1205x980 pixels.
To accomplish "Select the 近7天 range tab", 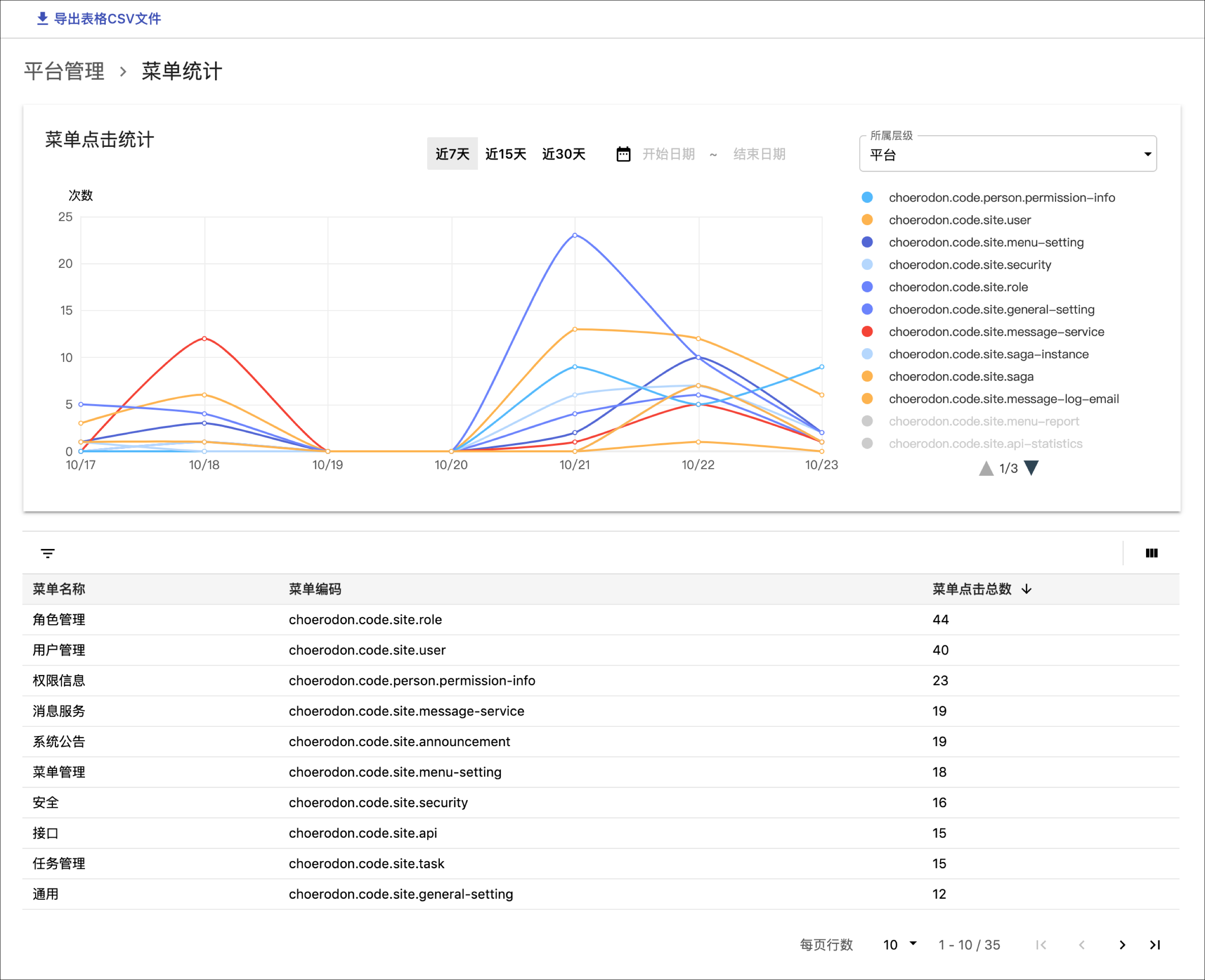I will coord(452,154).
